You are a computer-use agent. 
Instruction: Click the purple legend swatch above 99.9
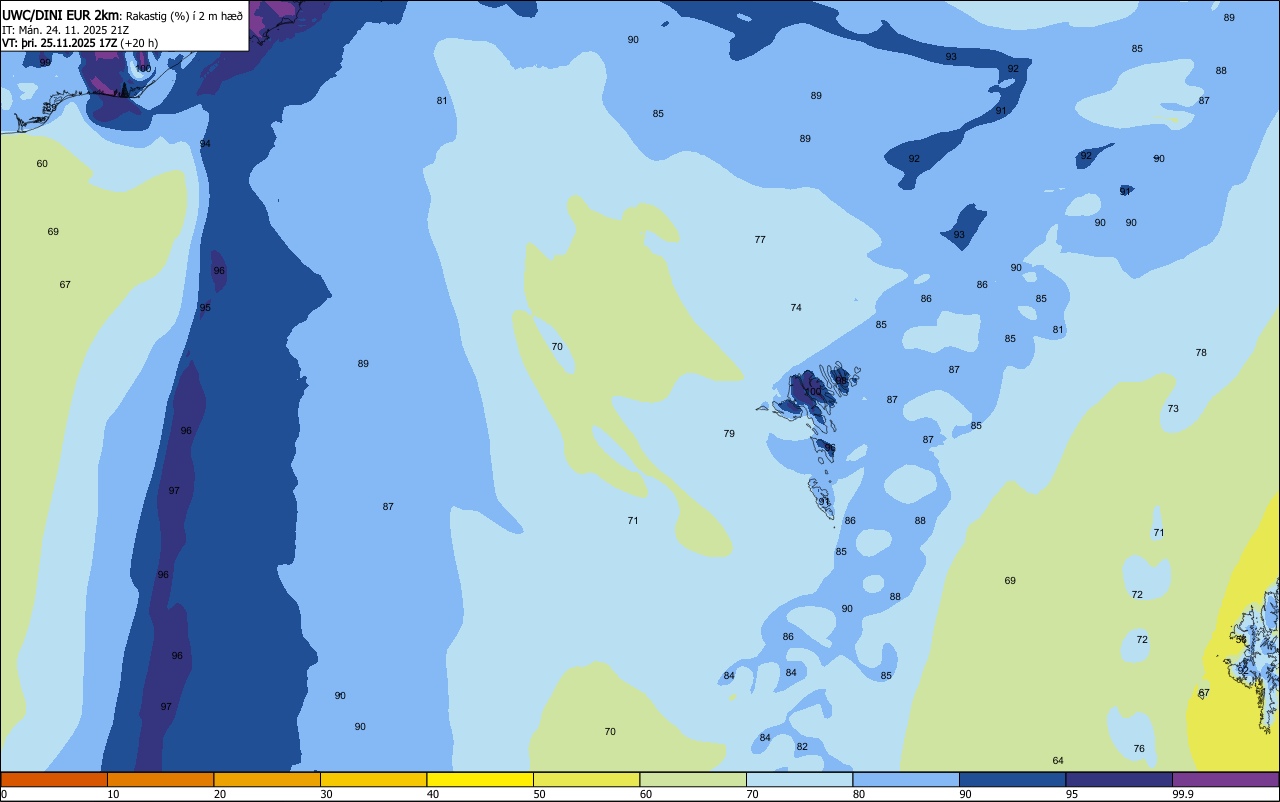tap(1225, 779)
